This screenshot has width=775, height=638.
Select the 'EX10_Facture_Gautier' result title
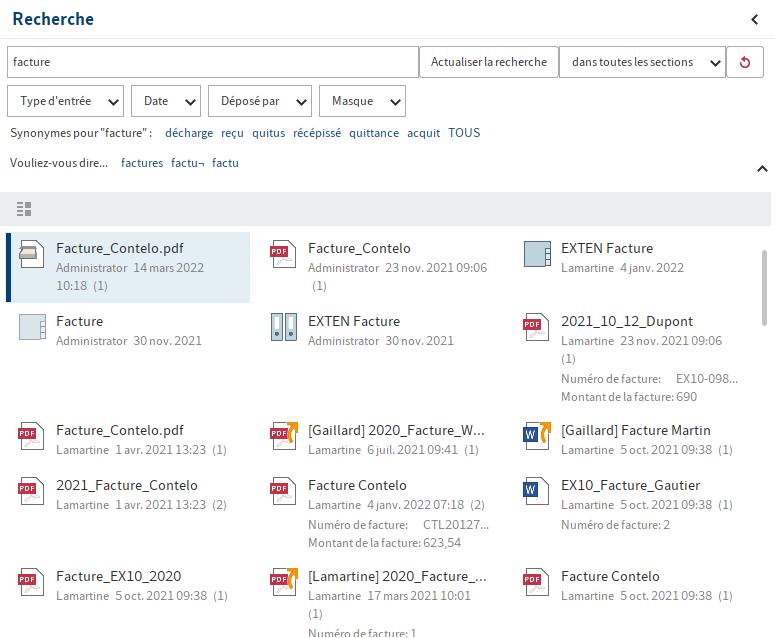click(x=630, y=485)
